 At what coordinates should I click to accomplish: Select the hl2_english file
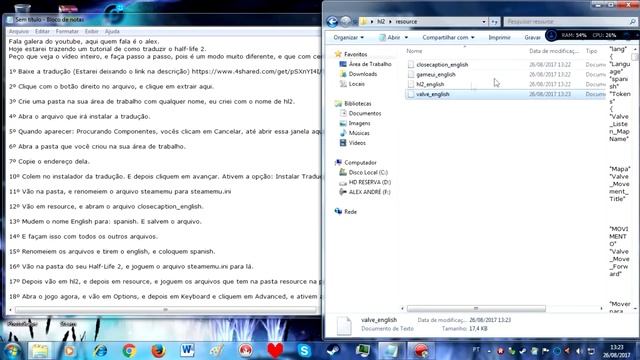pos(430,84)
